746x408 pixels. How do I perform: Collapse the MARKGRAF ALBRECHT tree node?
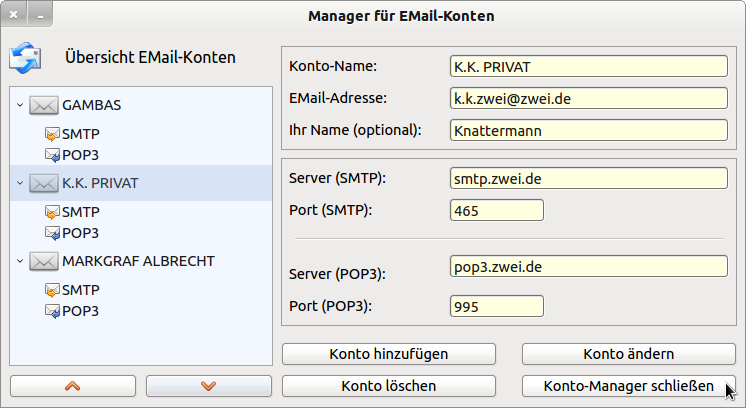click(20, 261)
